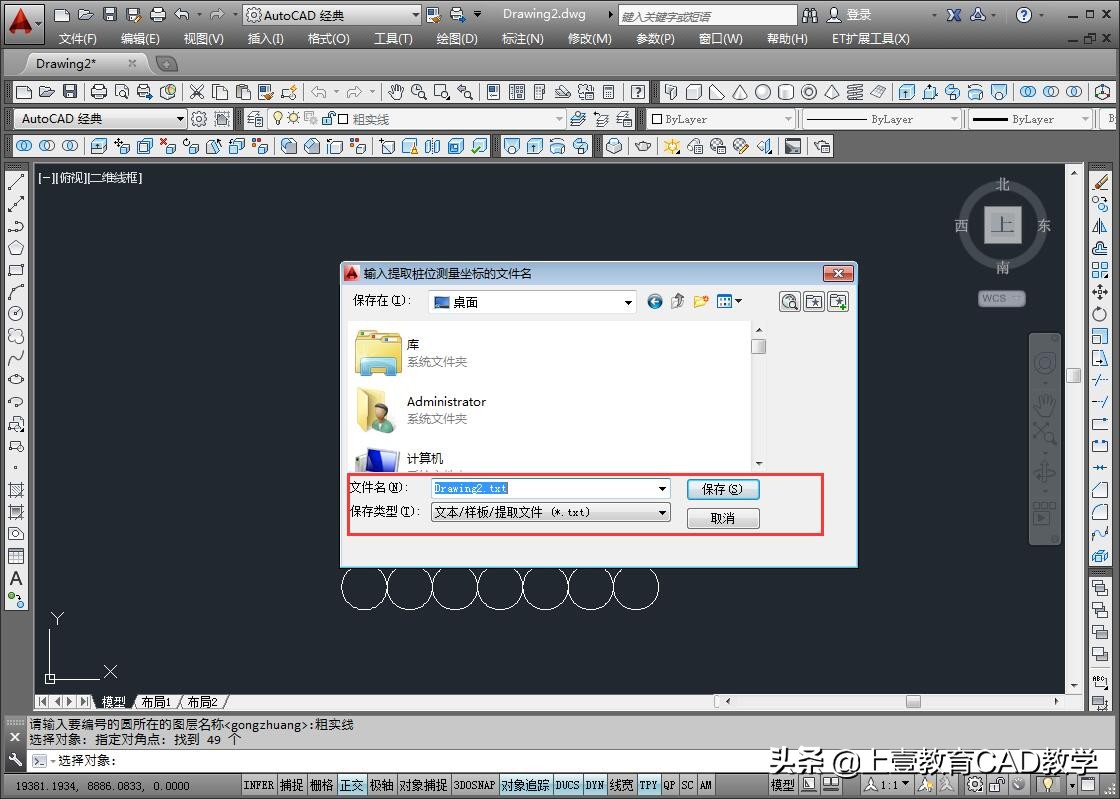Click the teapot Render icon

coord(642,146)
